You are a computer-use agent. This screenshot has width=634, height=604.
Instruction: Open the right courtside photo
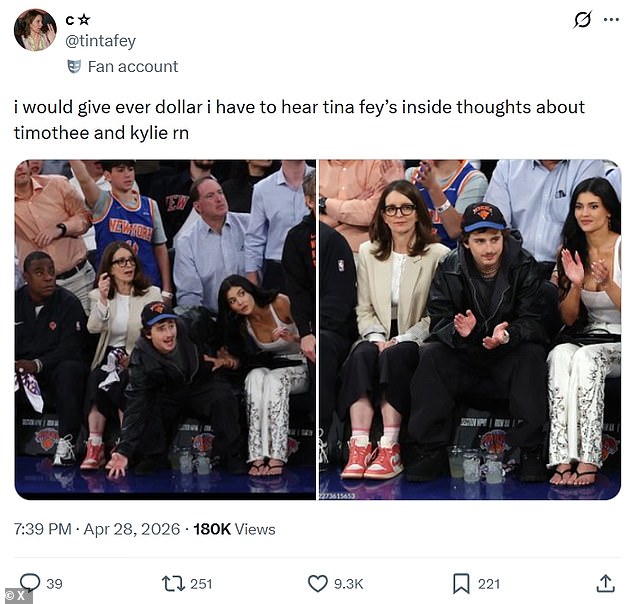pyautogui.click(x=470, y=329)
